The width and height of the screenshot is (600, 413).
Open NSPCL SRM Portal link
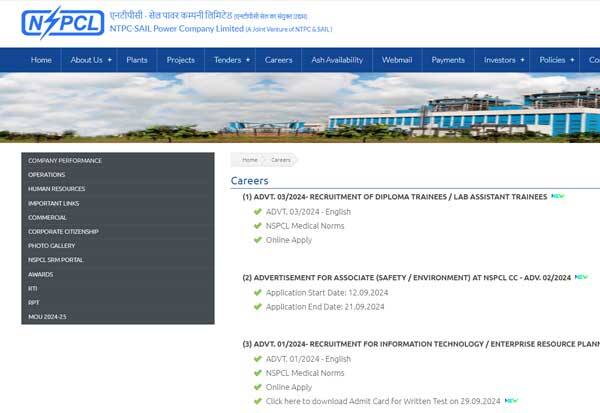(57, 259)
